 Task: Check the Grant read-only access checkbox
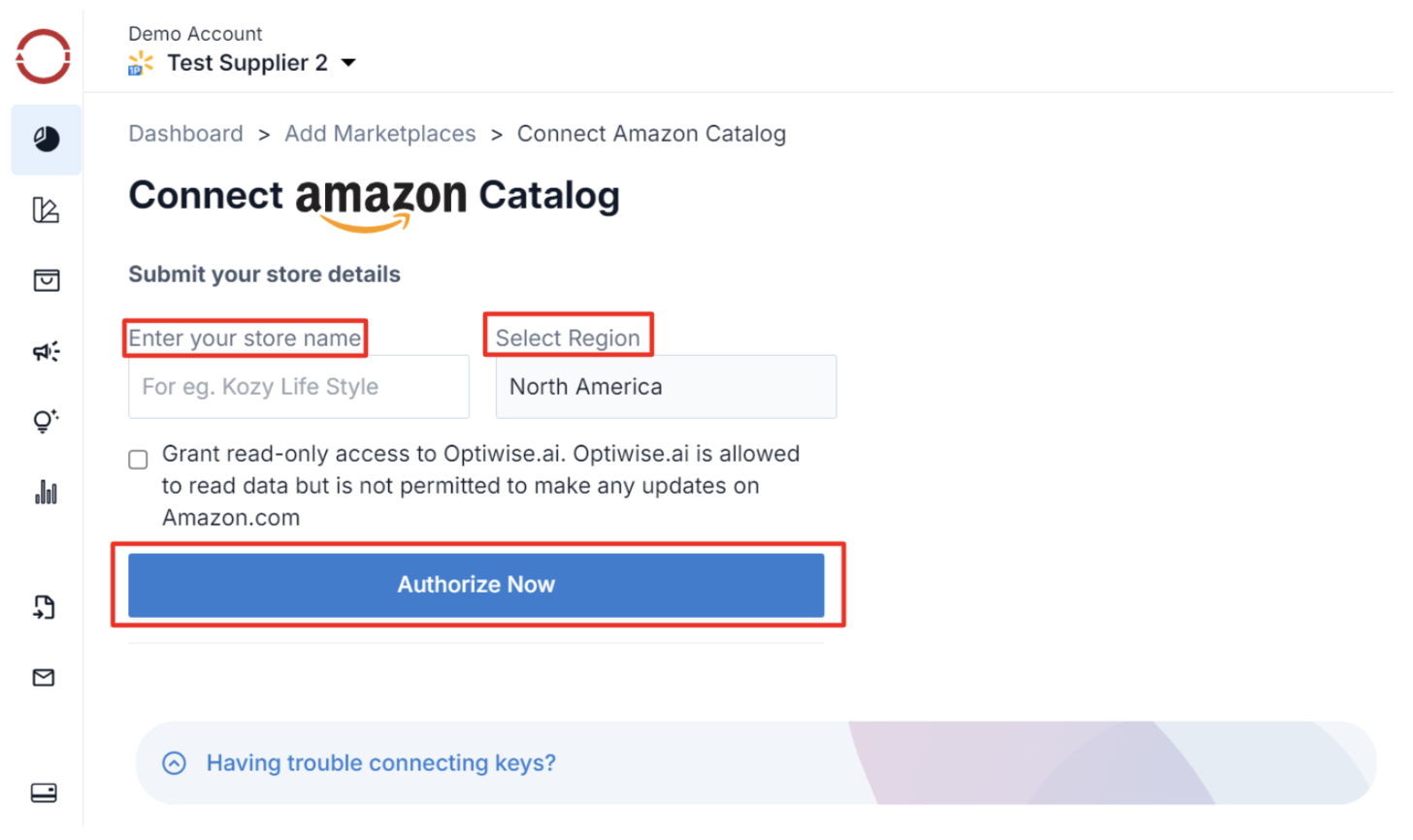click(x=139, y=460)
